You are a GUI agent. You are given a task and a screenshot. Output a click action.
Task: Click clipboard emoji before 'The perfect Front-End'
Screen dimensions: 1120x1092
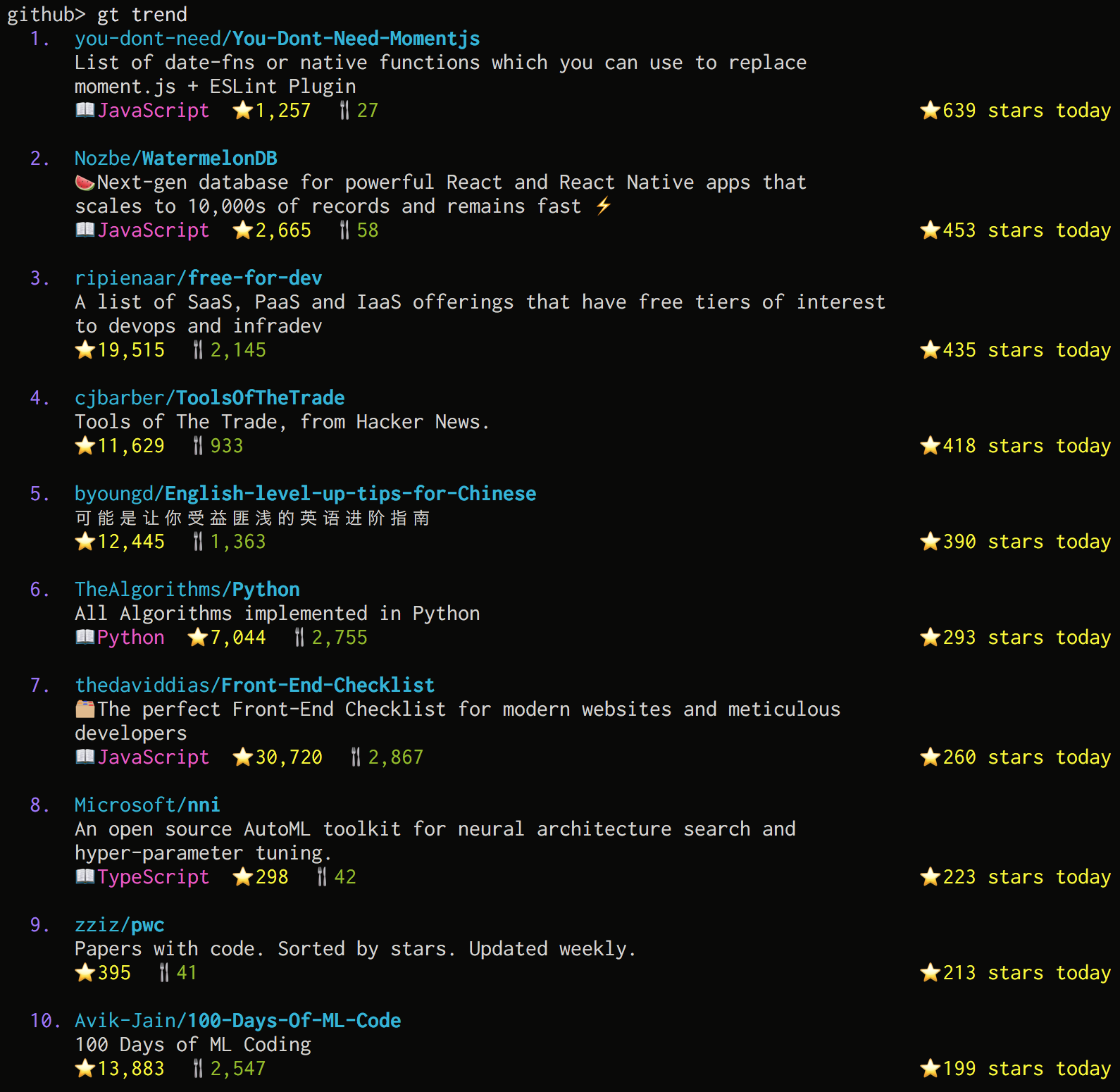85,709
